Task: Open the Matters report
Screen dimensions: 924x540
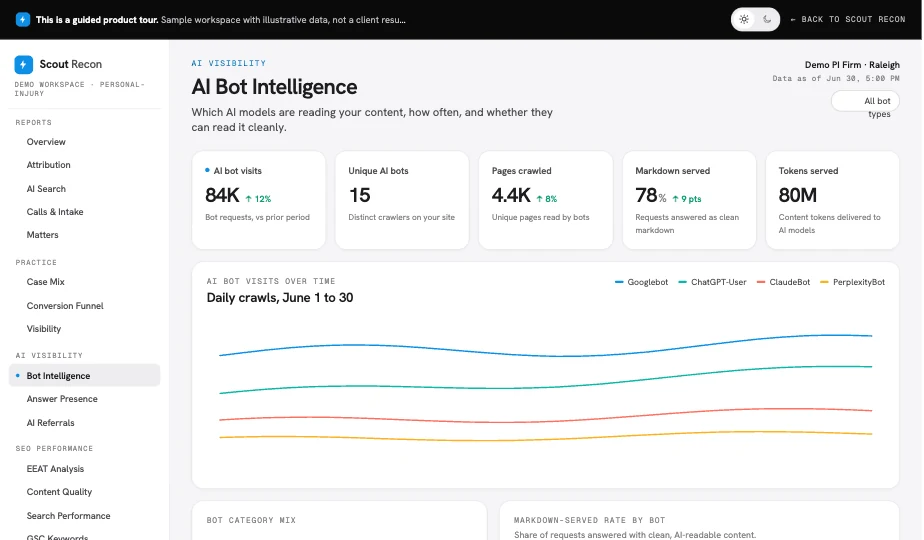Action: (42, 235)
